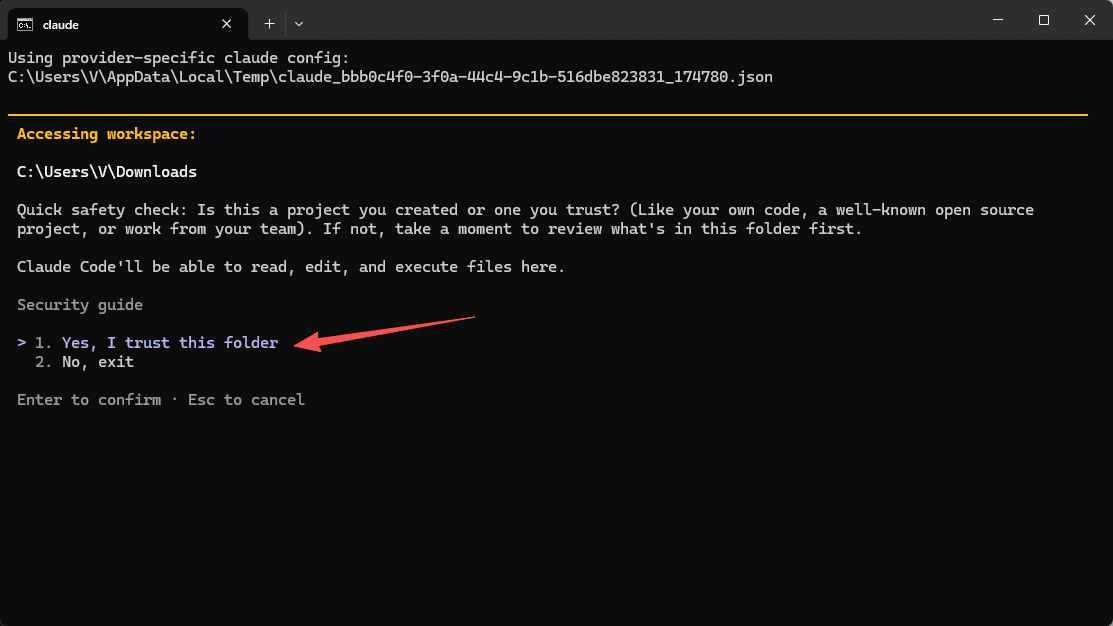The height and width of the screenshot is (626, 1113).
Task: Open the Security guide link
Action: pos(80,304)
